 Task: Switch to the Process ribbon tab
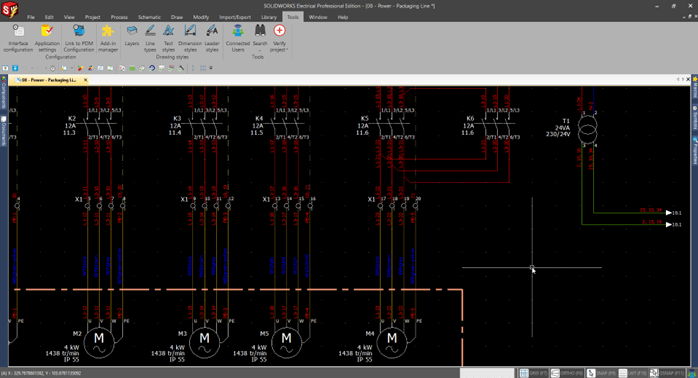[119, 17]
